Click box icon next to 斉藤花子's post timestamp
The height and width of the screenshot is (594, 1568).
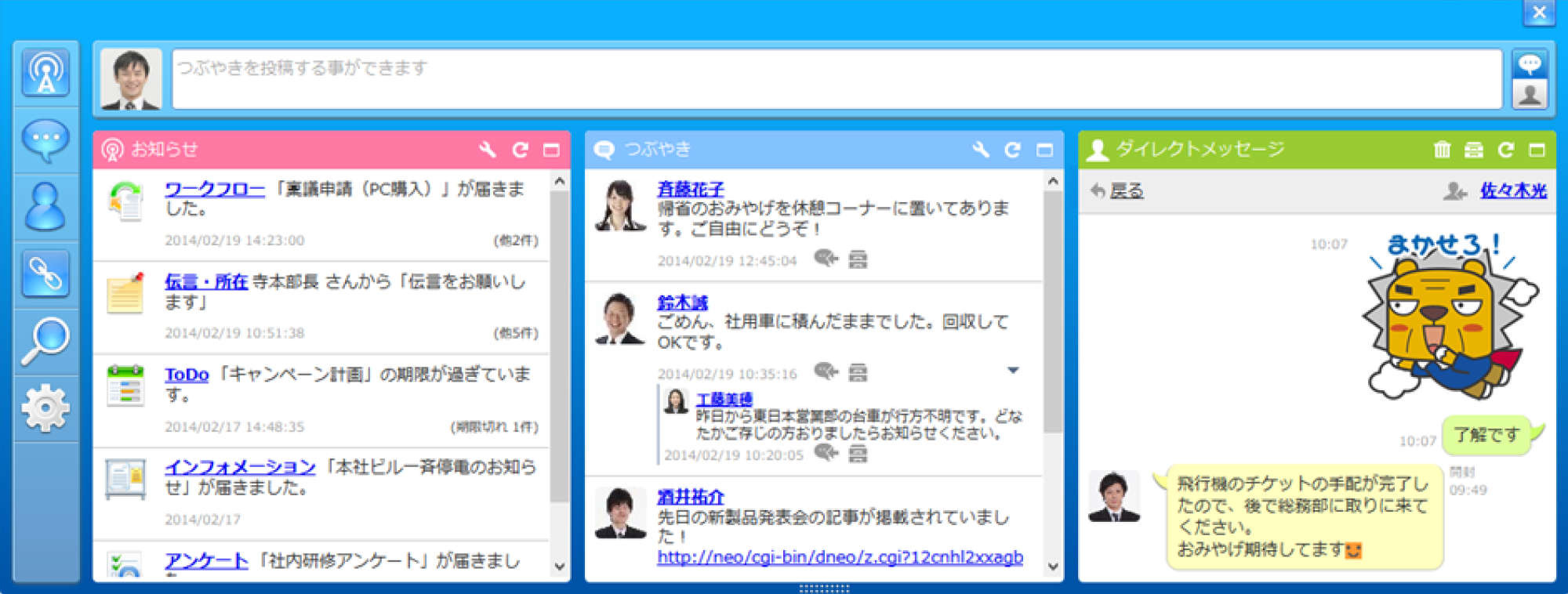[x=858, y=259]
